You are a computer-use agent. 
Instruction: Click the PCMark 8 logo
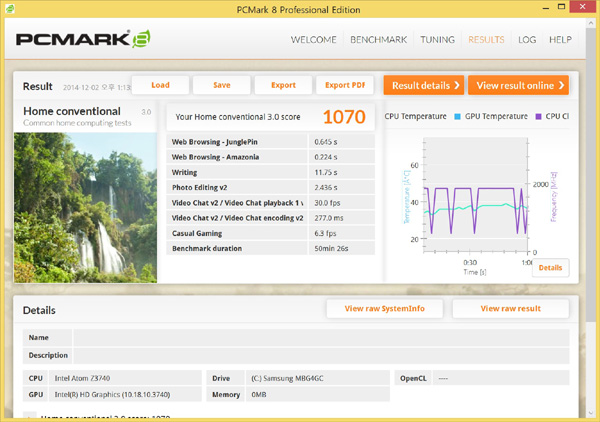point(83,39)
